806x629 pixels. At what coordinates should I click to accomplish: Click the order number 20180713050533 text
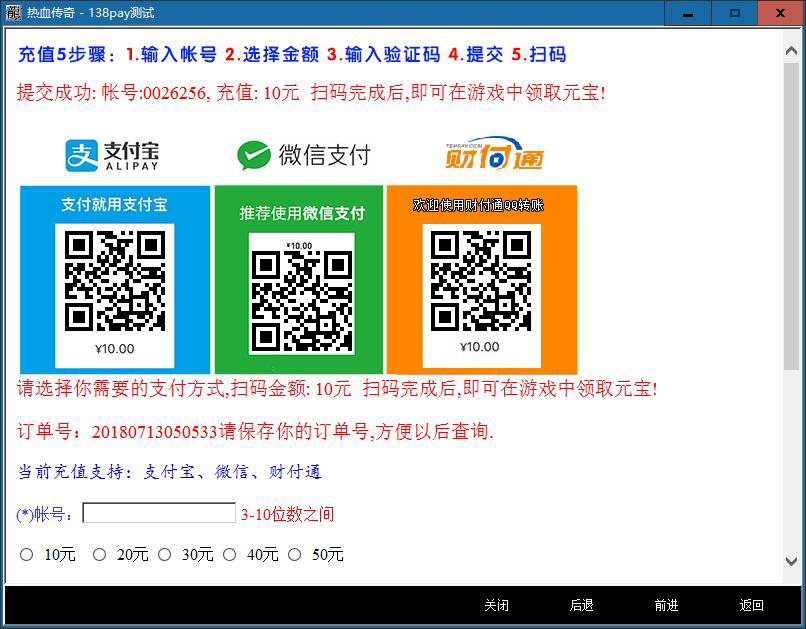point(154,432)
